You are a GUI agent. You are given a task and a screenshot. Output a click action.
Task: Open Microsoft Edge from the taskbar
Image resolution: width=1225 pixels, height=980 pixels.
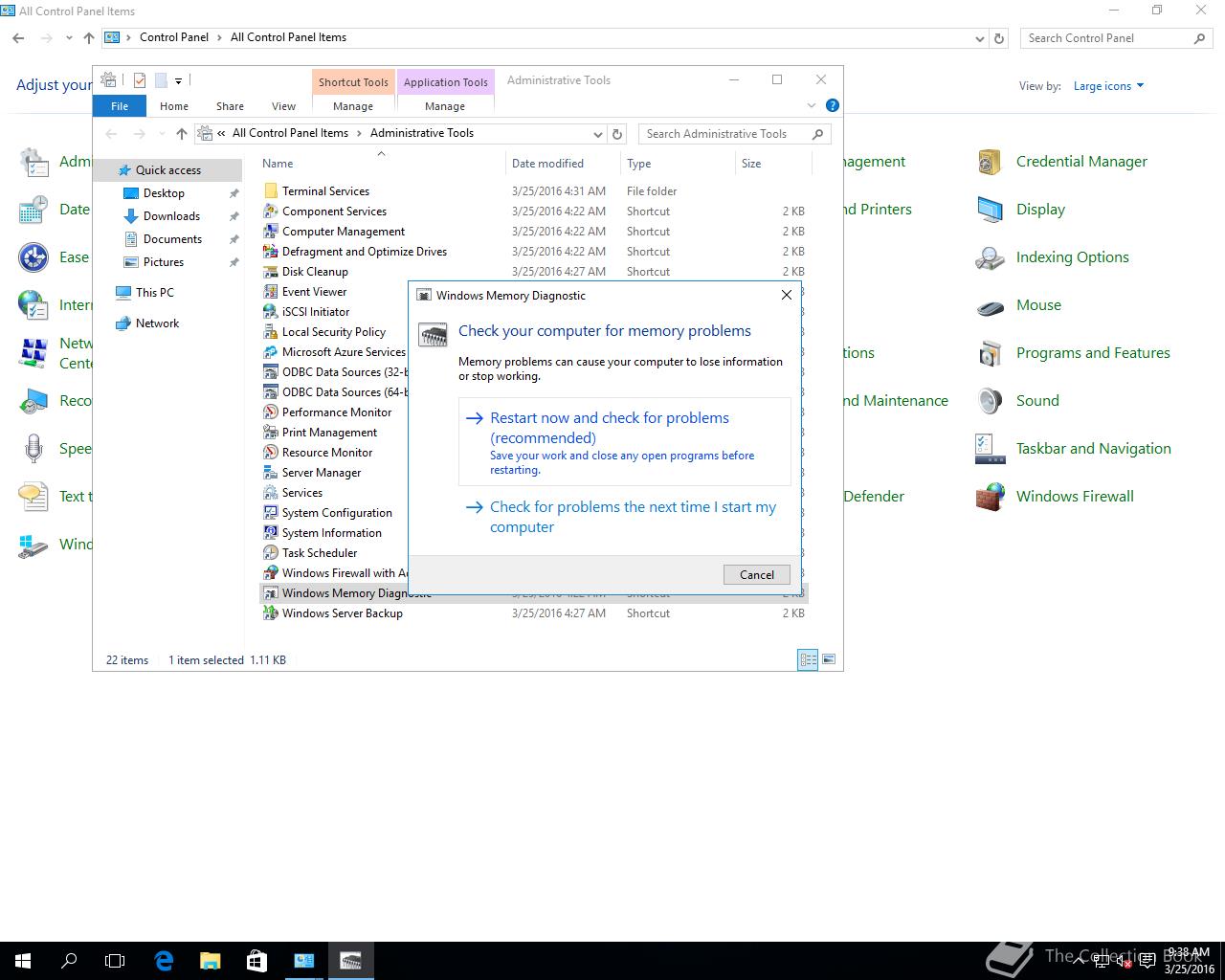[164, 960]
